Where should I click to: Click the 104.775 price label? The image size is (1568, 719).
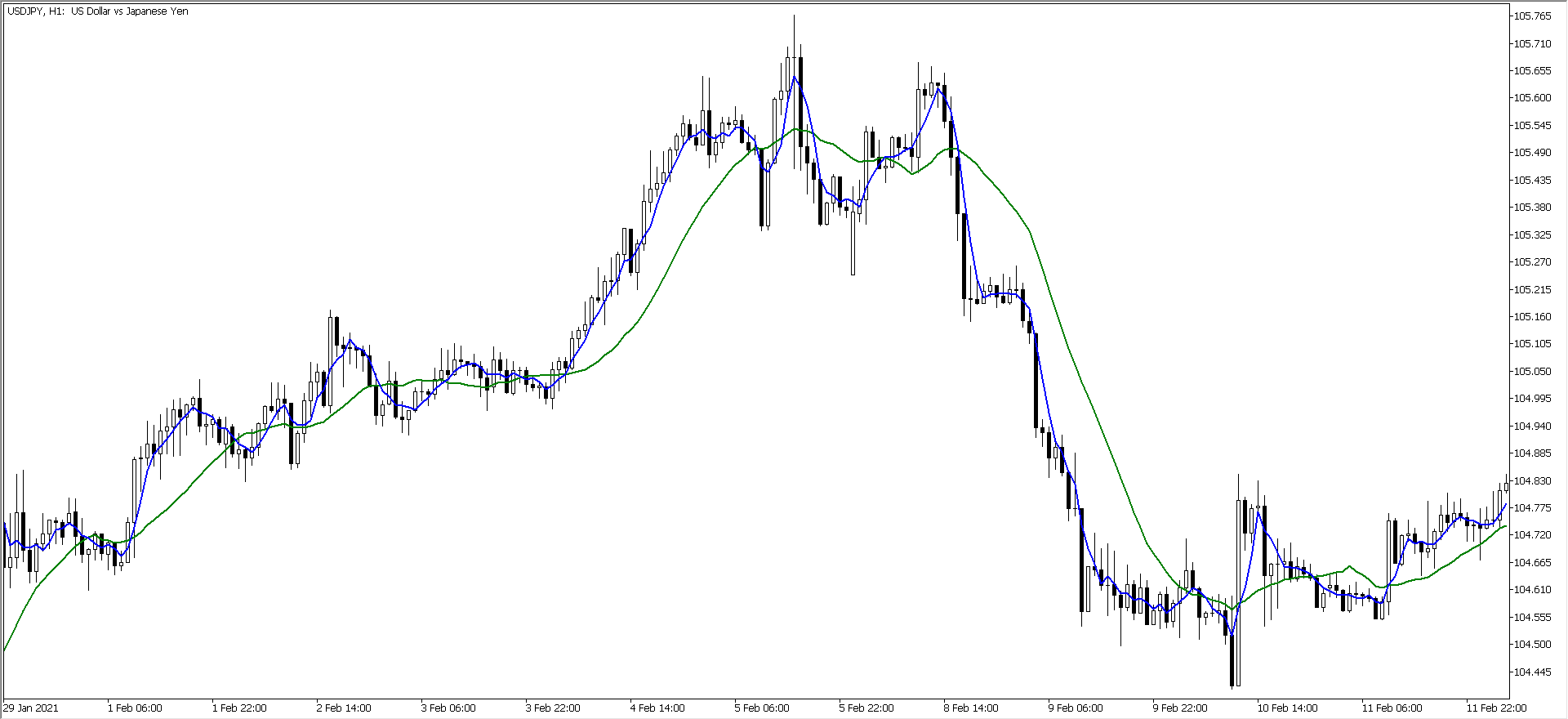click(1533, 508)
